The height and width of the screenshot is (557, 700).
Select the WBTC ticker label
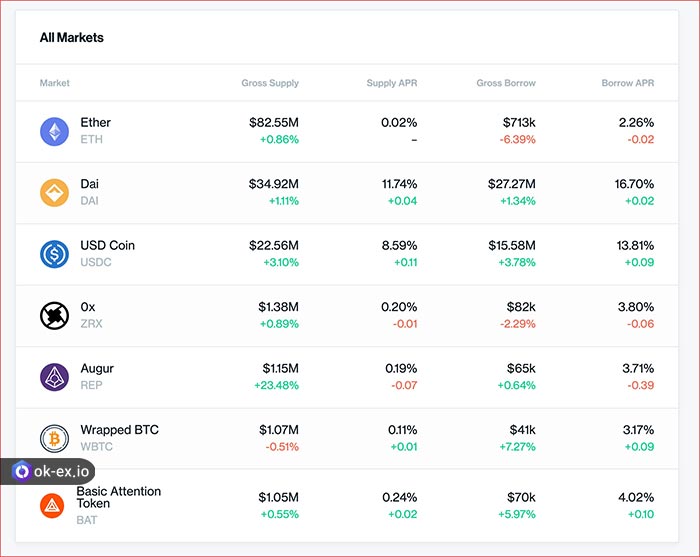pos(96,446)
